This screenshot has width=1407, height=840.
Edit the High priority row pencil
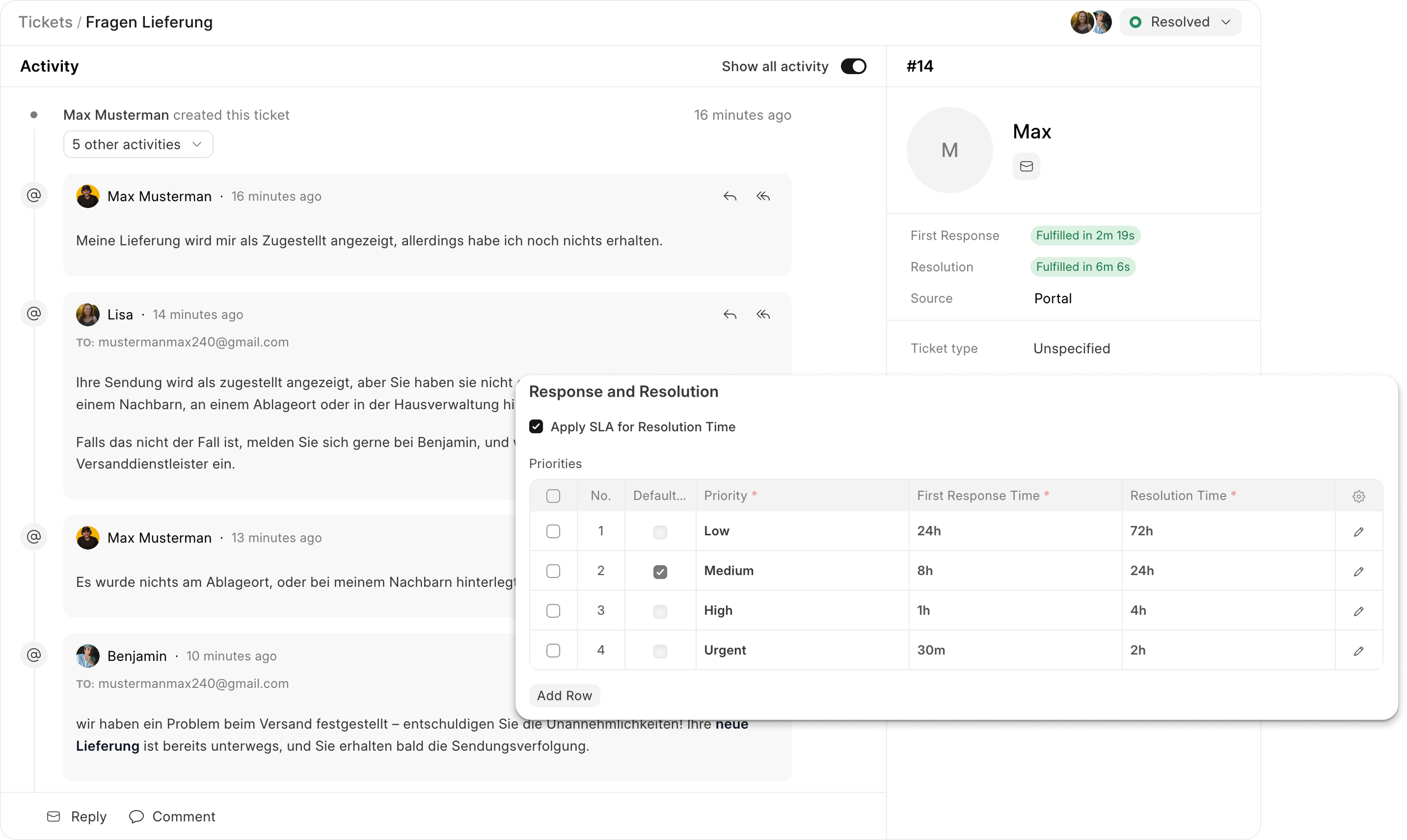(x=1358, y=611)
